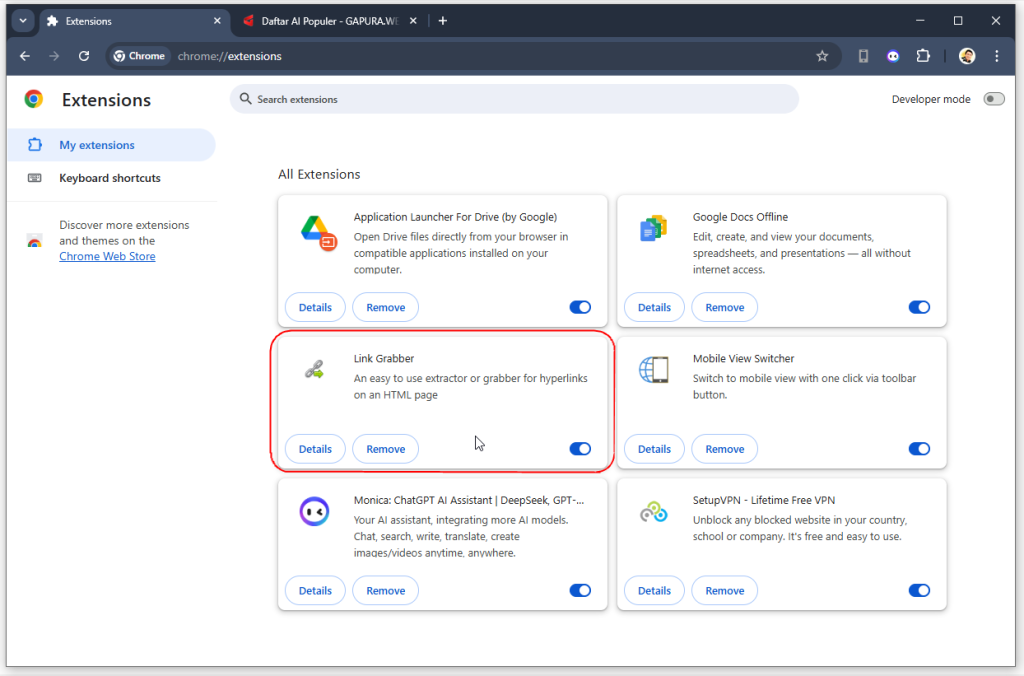1024x676 pixels.
Task: Open Details for Application Launcher For Drive
Action: click(x=315, y=308)
